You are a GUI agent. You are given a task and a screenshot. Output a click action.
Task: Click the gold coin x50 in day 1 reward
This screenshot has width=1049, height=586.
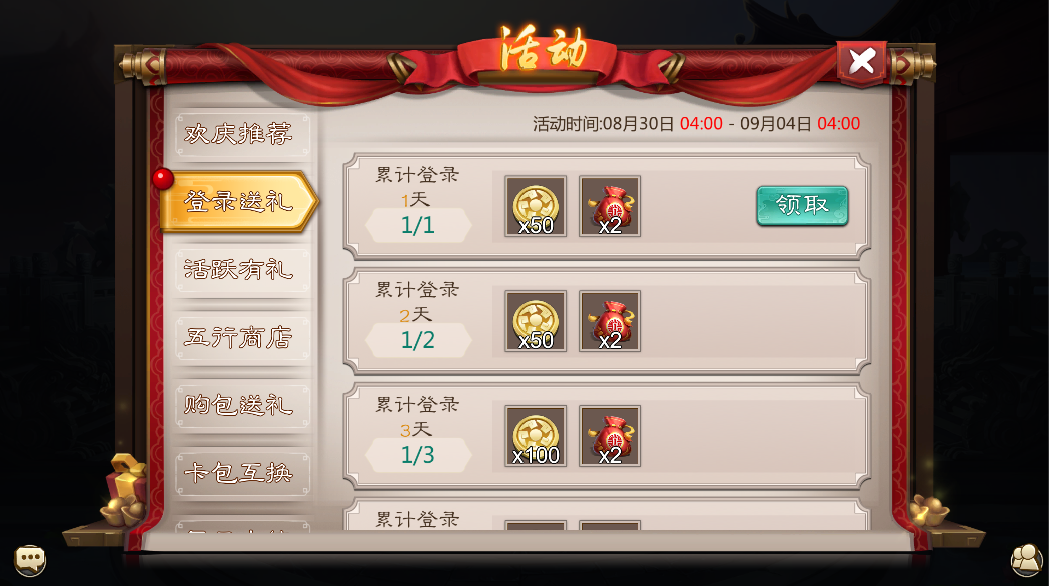point(535,206)
